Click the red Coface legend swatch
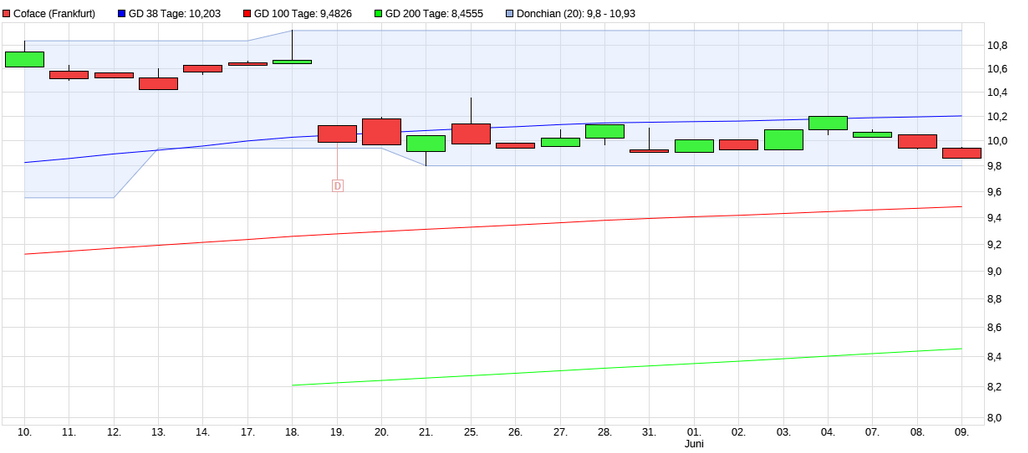 click(7, 15)
